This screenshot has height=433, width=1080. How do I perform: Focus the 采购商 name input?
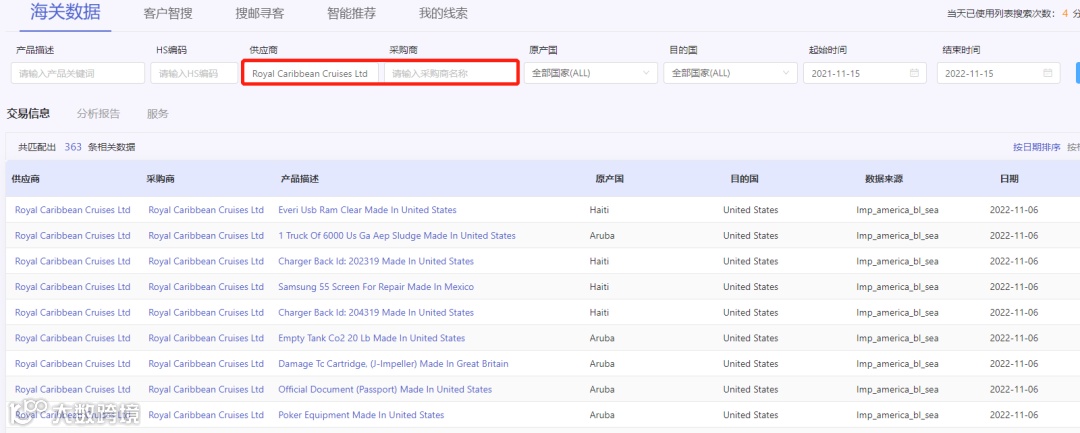click(450, 73)
